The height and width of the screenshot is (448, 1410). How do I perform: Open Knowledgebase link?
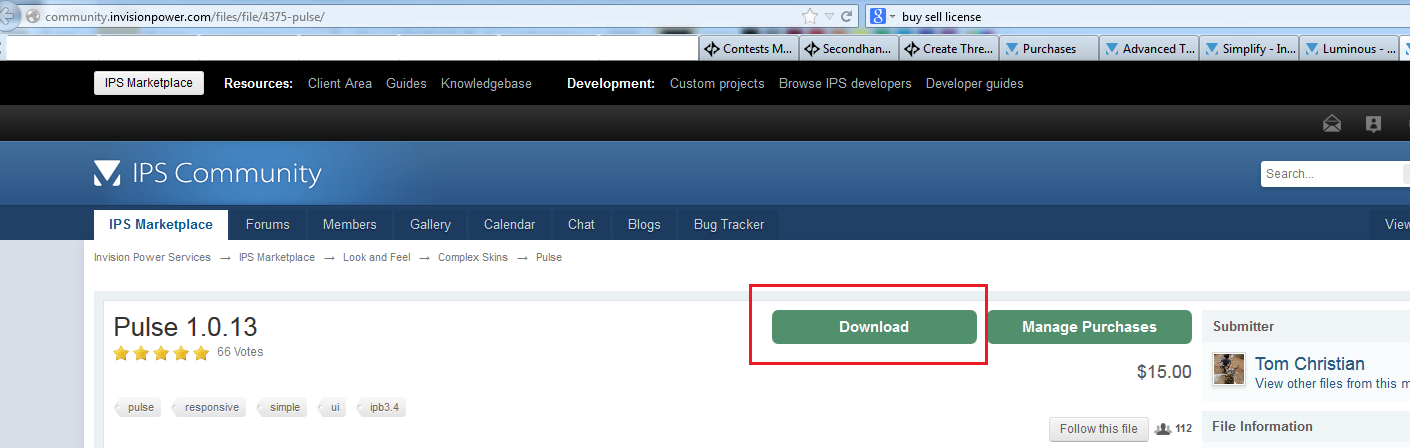pyautogui.click(x=486, y=84)
